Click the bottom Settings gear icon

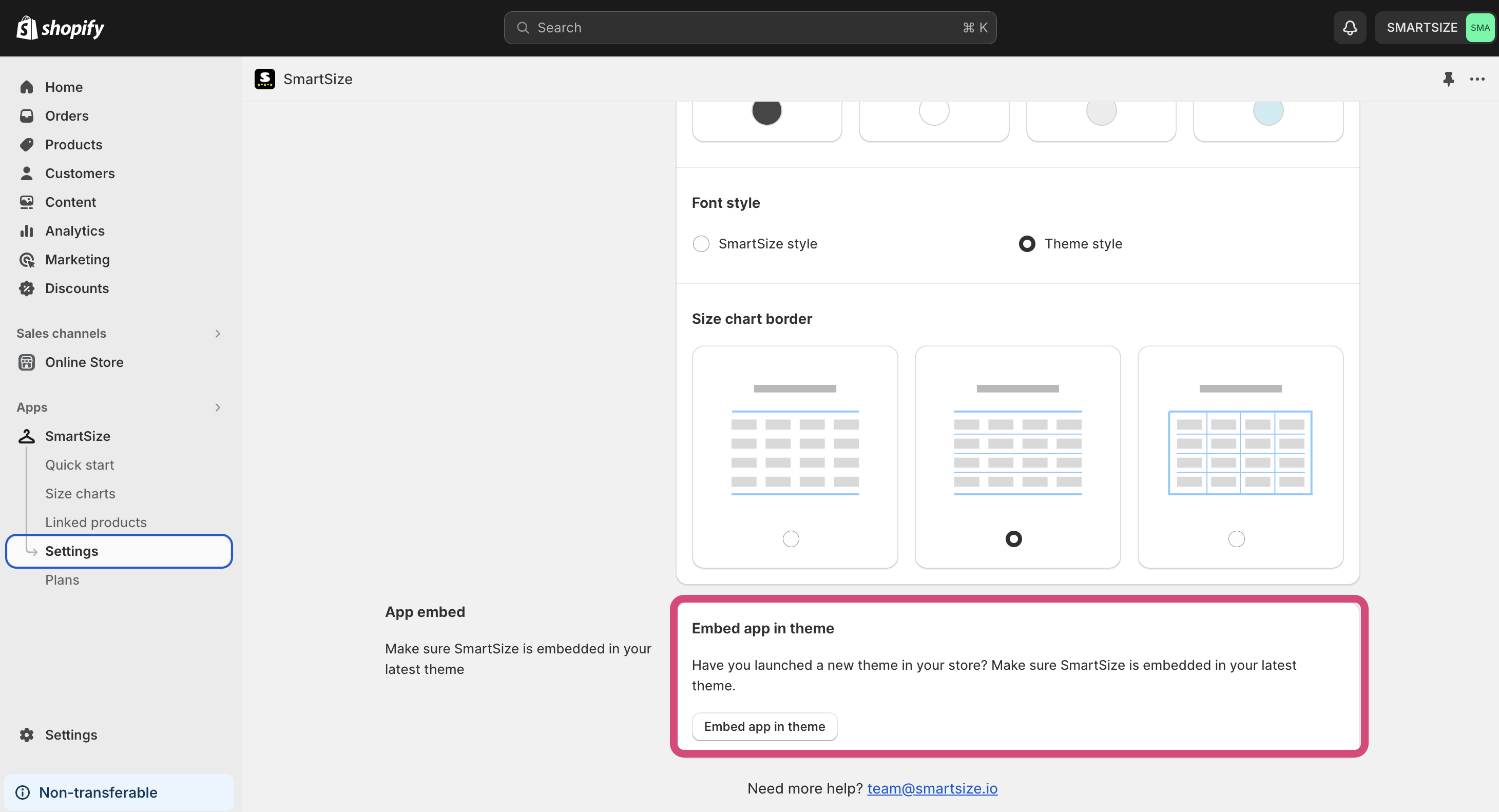27,734
